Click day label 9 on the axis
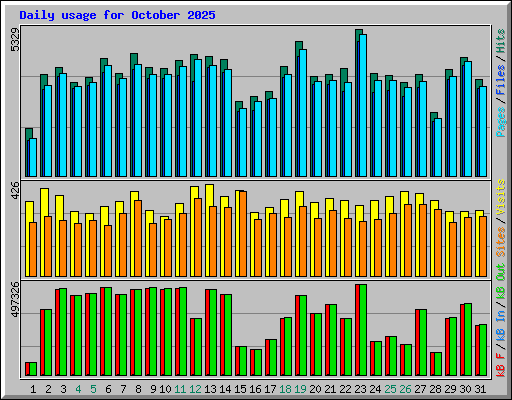This screenshot has width=512, height=400. pyautogui.click(x=153, y=389)
